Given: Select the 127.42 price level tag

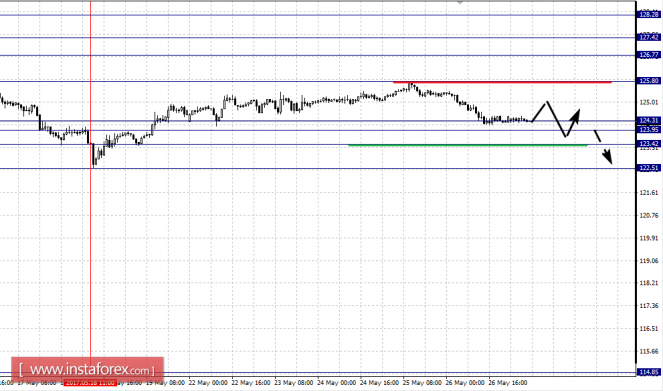Looking at the screenshot, I should (649, 38).
